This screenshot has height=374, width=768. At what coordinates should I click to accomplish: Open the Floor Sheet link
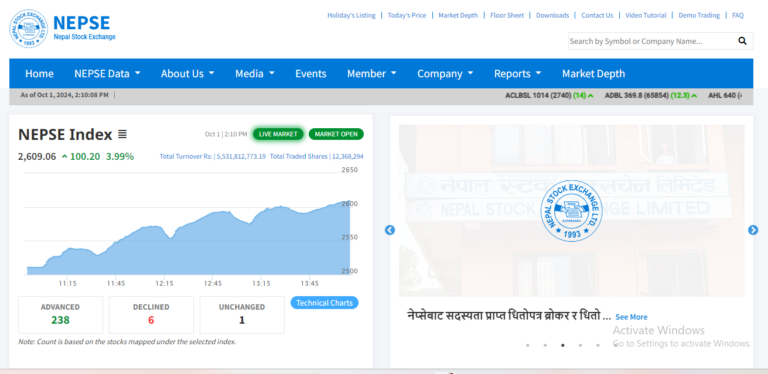[507, 15]
